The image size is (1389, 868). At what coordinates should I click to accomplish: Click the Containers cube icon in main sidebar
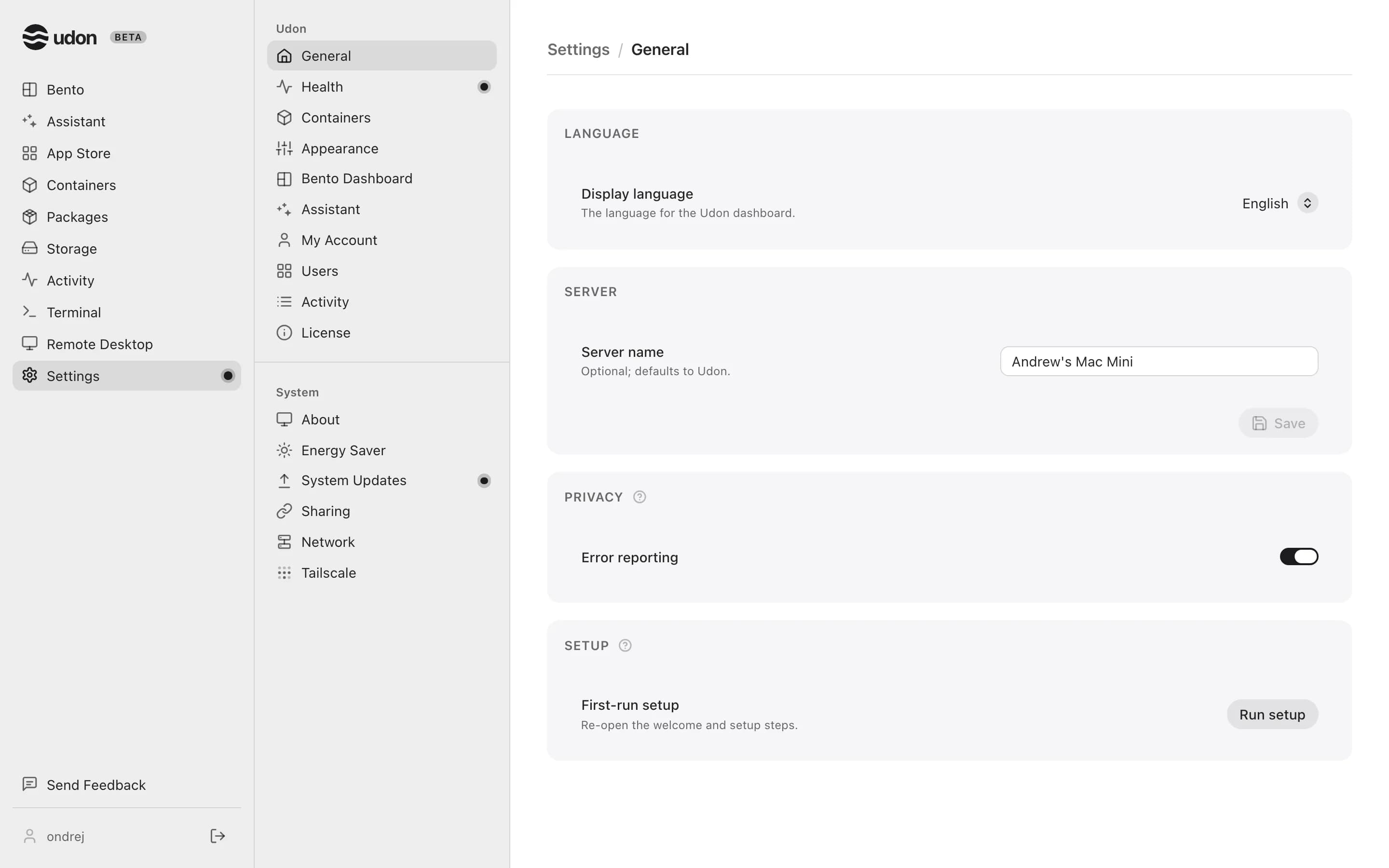coord(29,185)
